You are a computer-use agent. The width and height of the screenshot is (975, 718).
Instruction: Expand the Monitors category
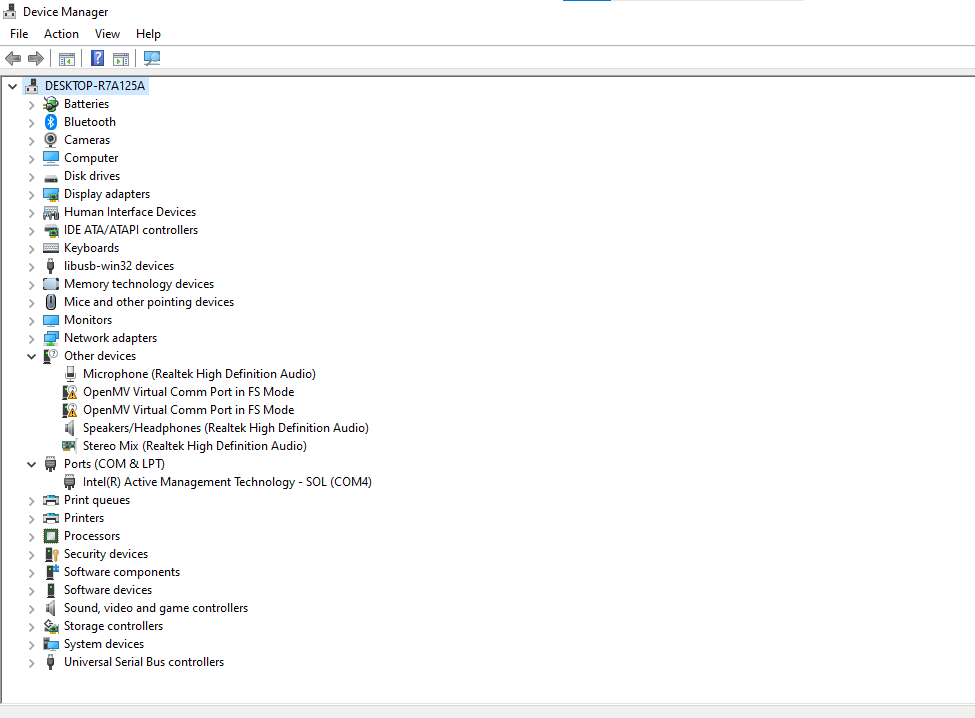click(32, 321)
